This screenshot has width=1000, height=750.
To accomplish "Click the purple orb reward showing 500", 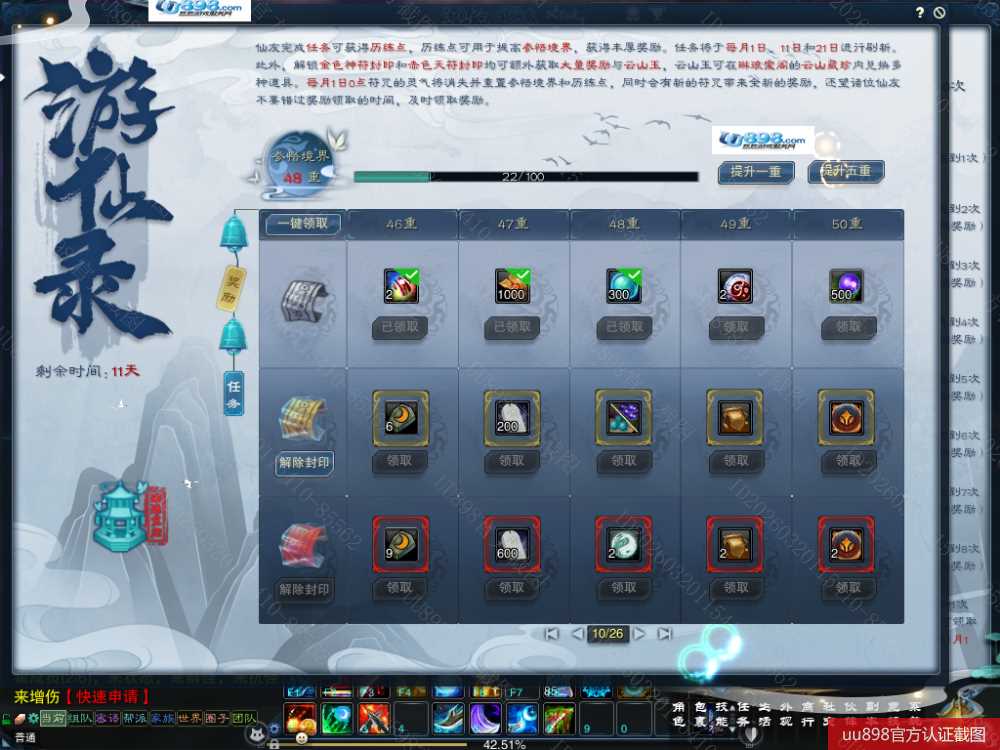I will [848, 286].
